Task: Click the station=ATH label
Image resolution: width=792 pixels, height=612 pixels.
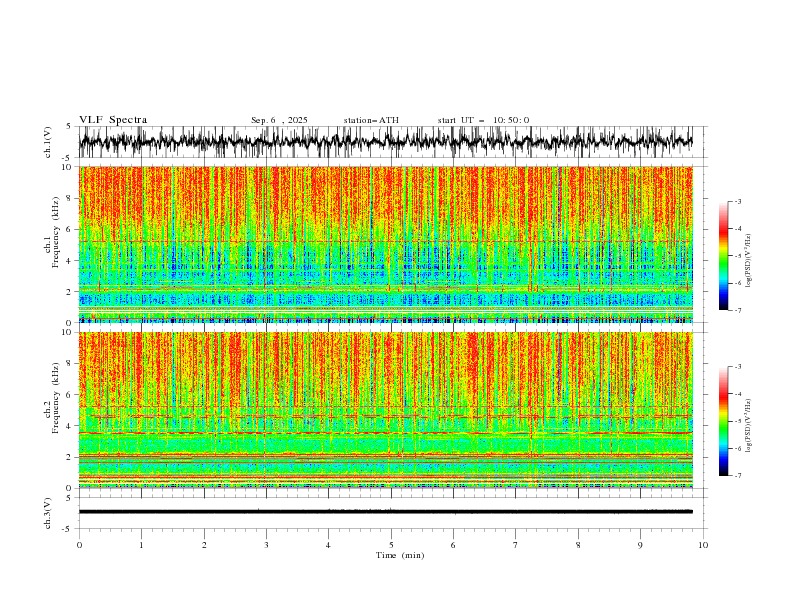Action: (371, 120)
